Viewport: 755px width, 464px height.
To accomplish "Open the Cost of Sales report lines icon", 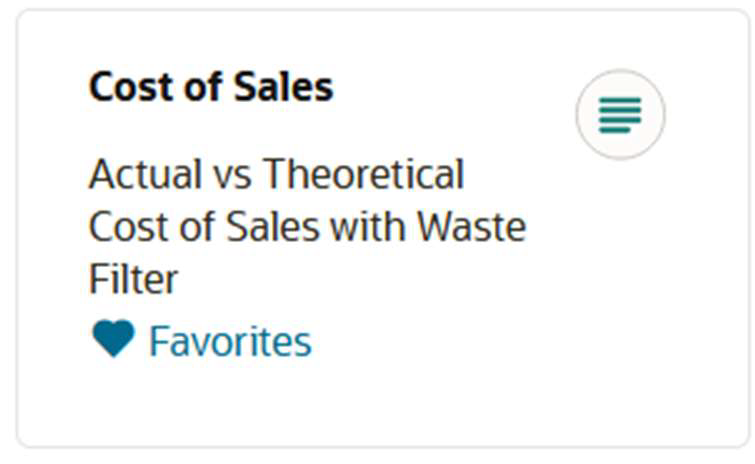I will coord(620,115).
